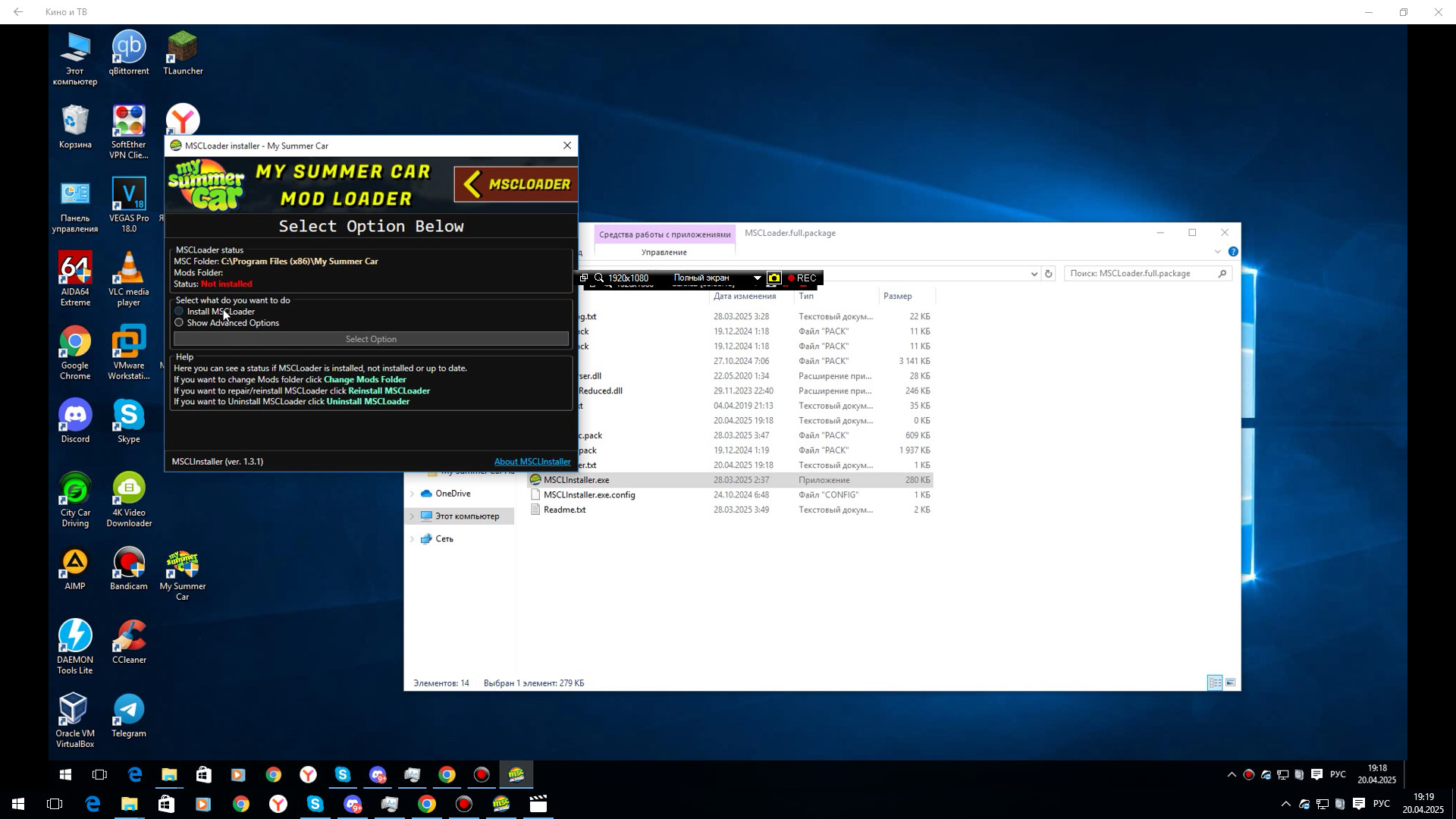Click the Select Option button
1456x819 pixels.
point(371,339)
